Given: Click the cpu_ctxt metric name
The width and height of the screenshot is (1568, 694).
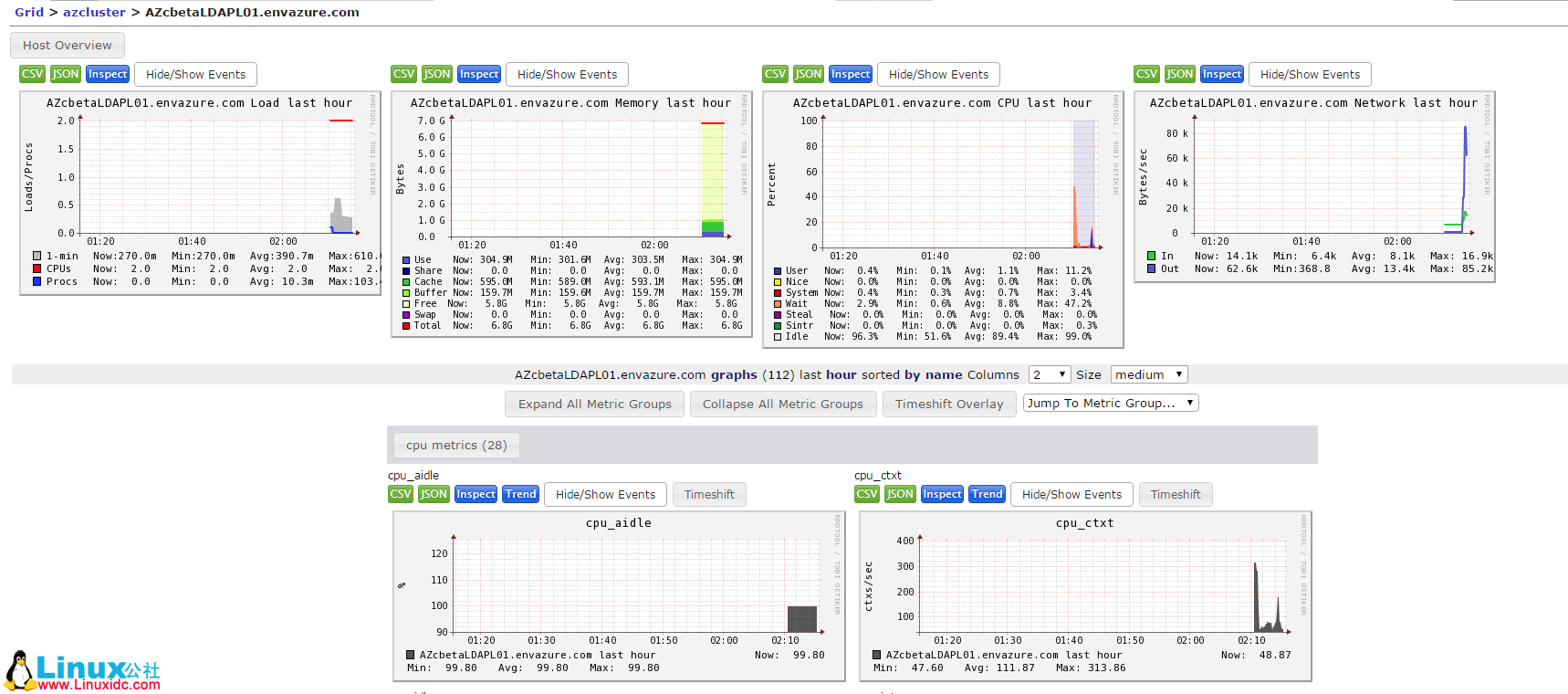Looking at the screenshot, I should pyautogui.click(x=878, y=475).
